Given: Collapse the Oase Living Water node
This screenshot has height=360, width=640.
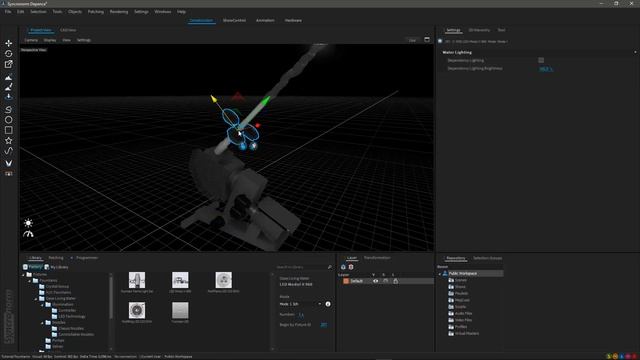Looking at the screenshot, I should point(36,299).
